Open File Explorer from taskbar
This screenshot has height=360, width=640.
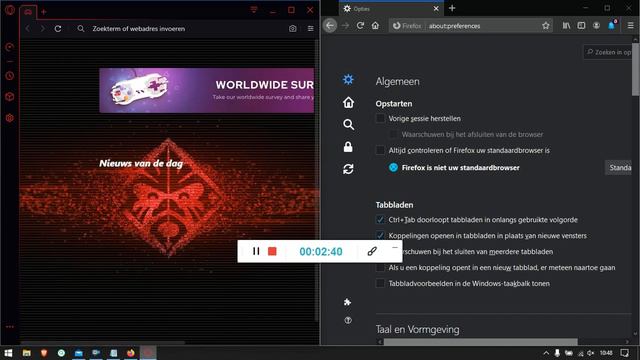click(27, 353)
